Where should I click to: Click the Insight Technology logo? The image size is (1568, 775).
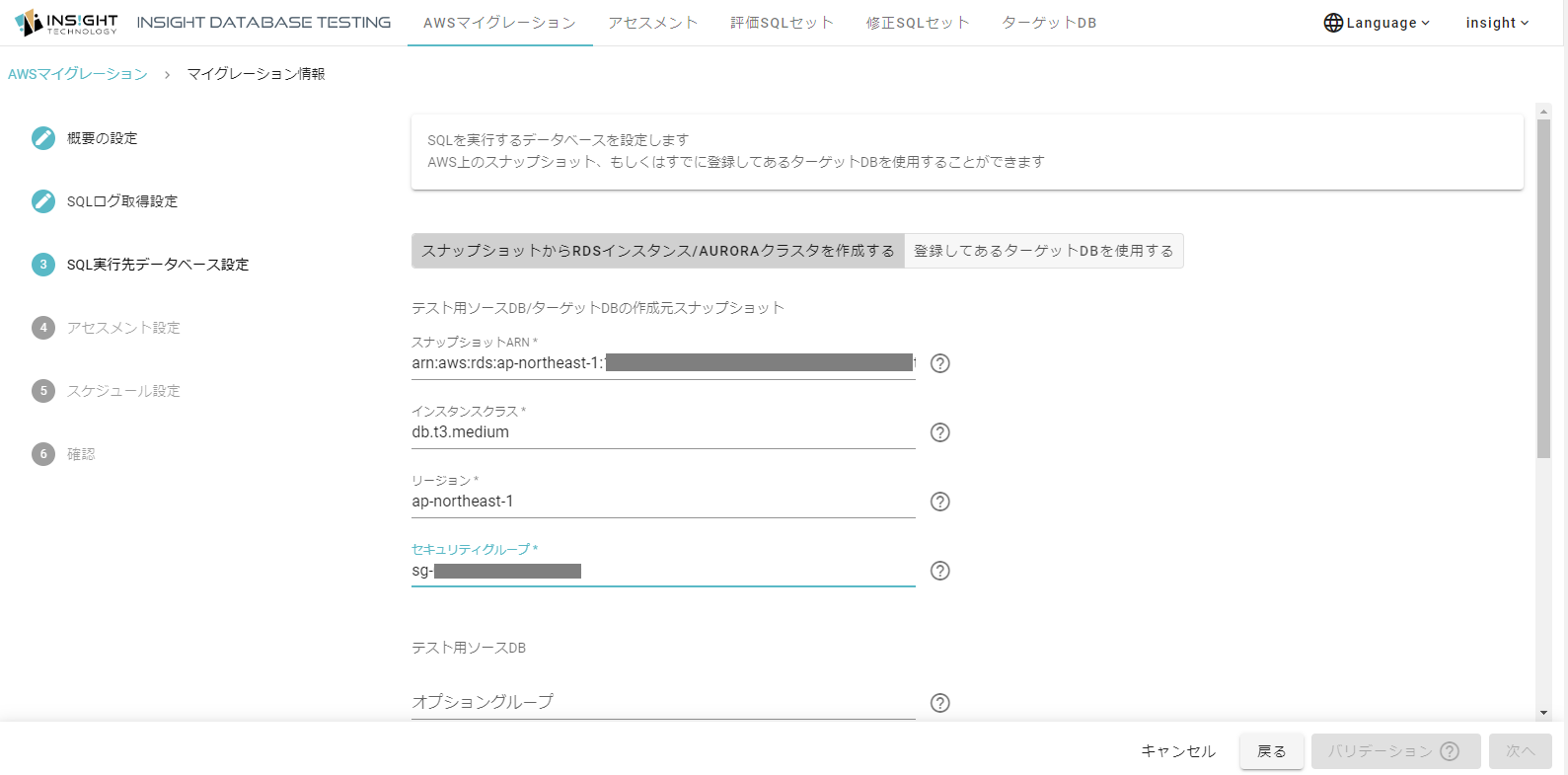pyautogui.click(x=66, y=23)
